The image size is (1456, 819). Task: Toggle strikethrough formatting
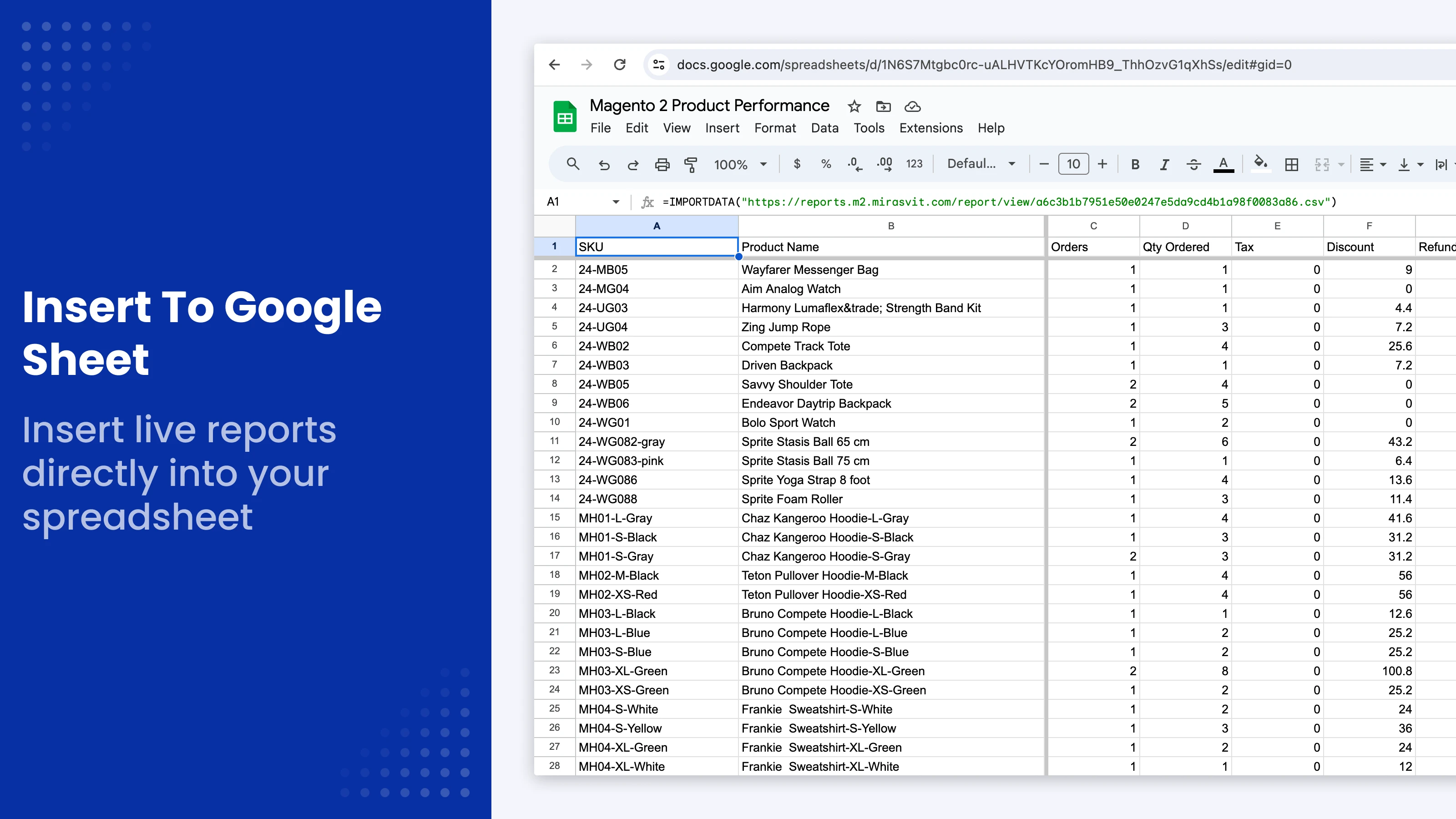point(1194,164)
